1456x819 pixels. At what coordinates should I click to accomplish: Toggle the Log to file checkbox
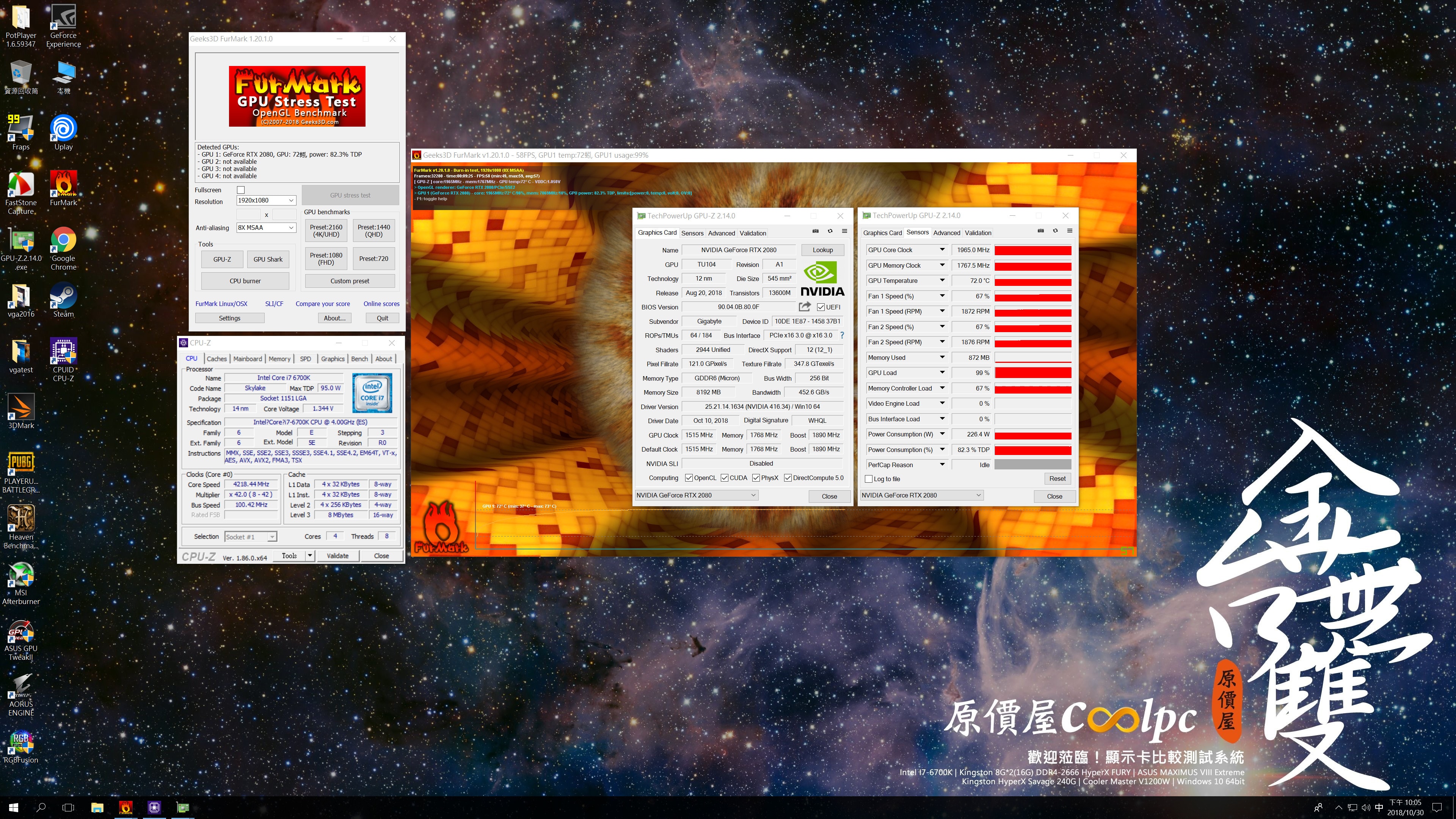[x=869, y=479]
